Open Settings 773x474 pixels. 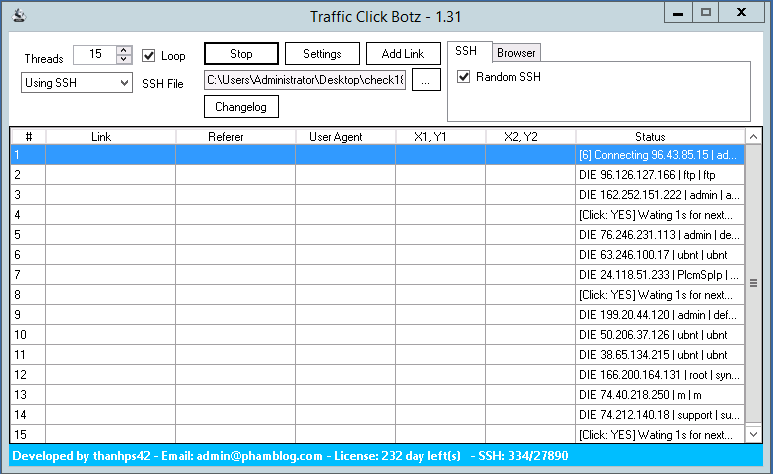coord(322,54)
